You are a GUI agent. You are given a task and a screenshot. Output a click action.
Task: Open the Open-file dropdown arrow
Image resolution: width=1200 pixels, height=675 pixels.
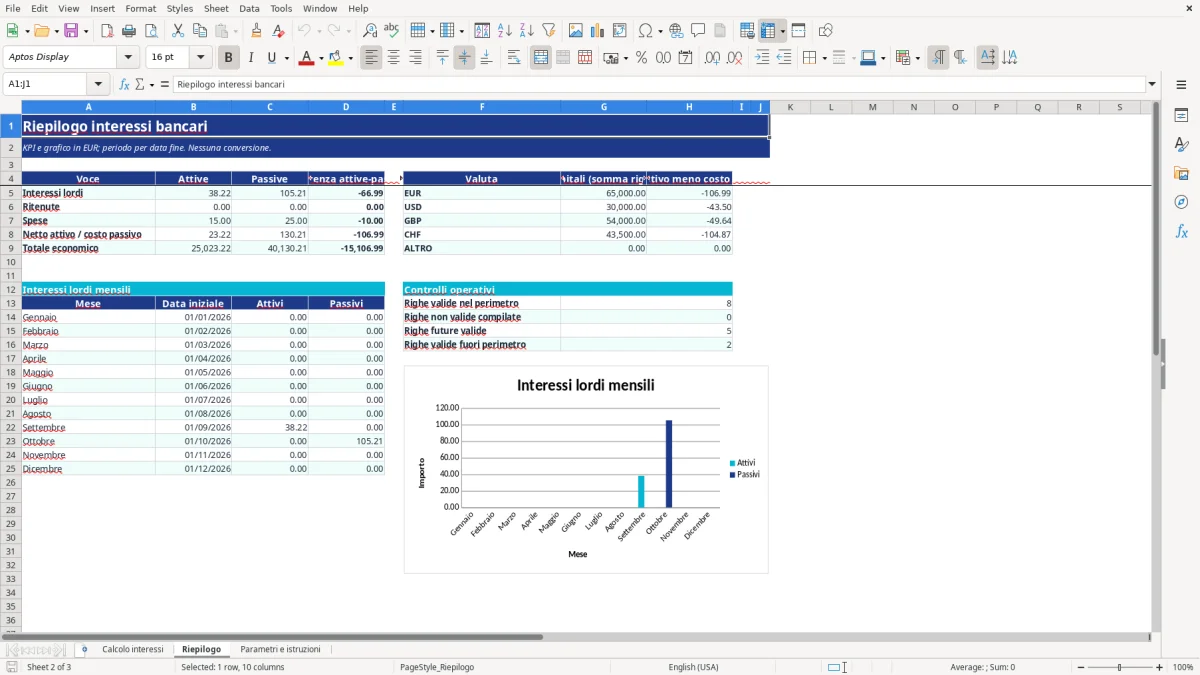[x=55, y=31]
